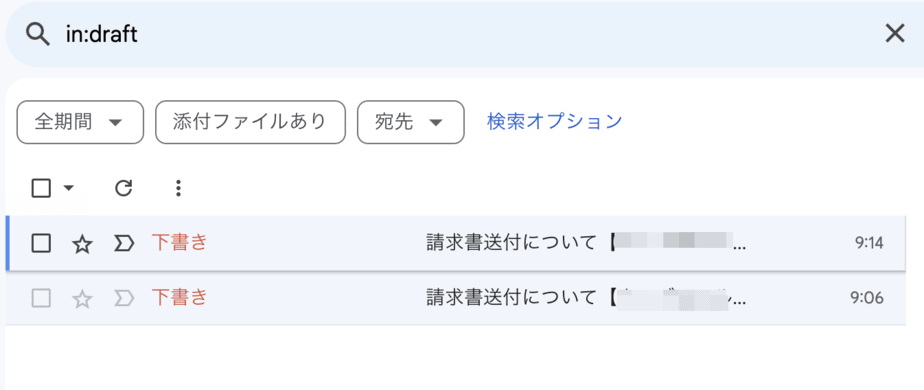Open the three-dot more options menu
Image resolution: width=924 pixels, height=390 pixels.
tap(179, 189)
